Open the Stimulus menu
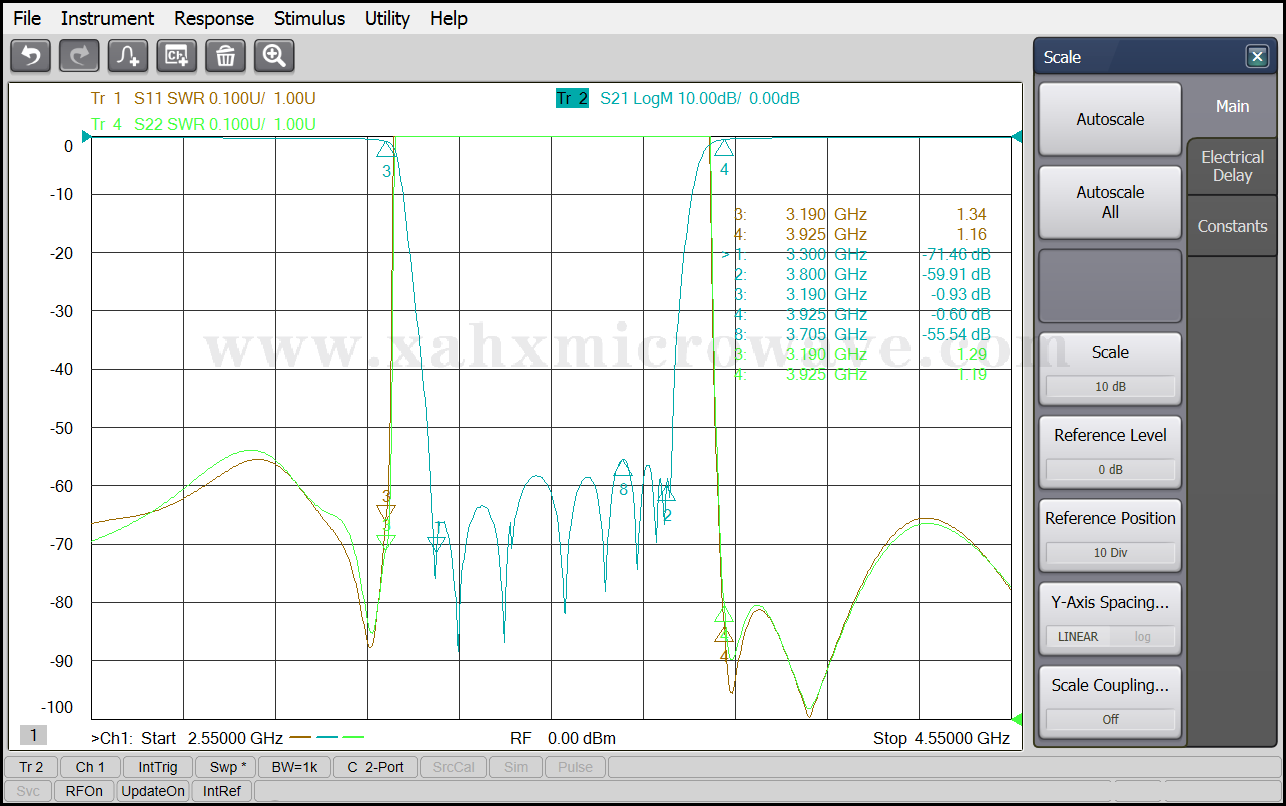The image size is (1286, 806). (x=309, y=18)
